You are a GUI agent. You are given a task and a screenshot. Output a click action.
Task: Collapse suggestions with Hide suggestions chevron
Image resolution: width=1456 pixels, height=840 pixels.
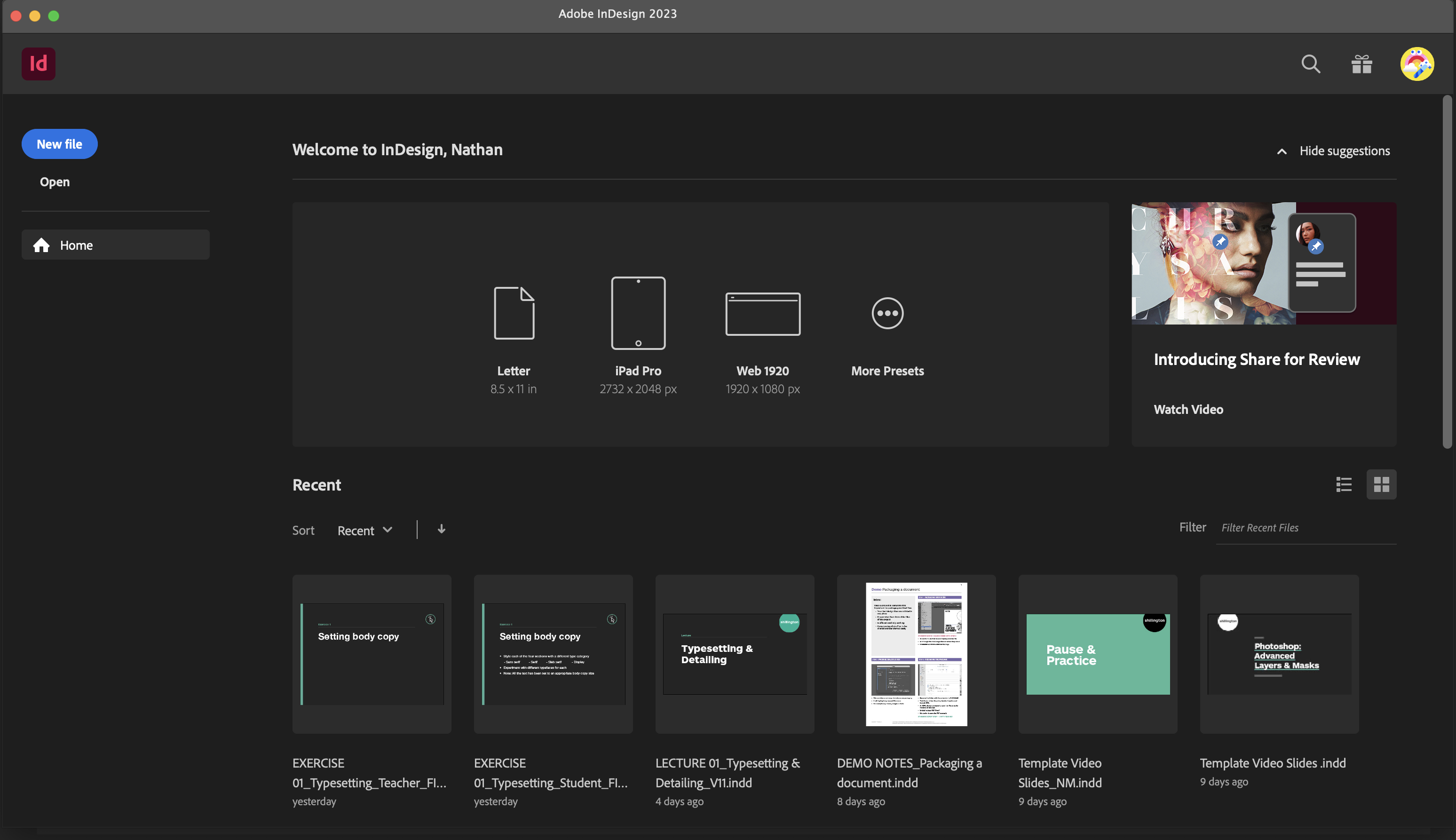click(x=1282, y=151)
